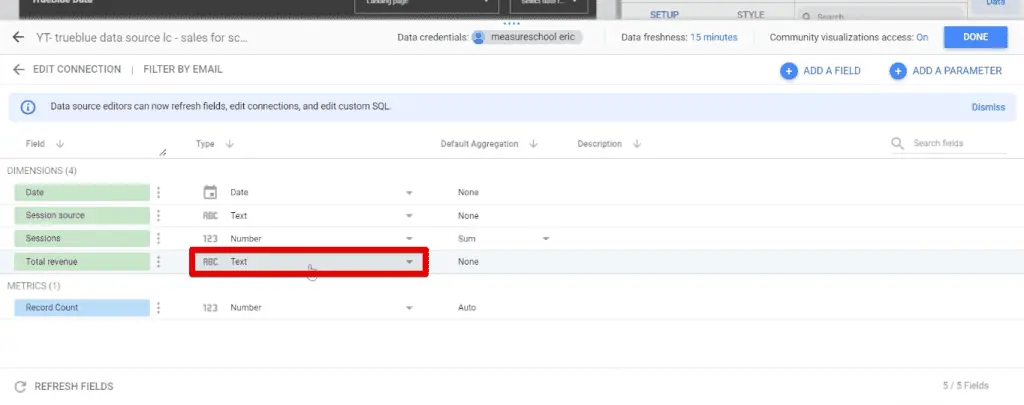Image resolution: width=1024 pixels, height=405 pixels.
Task: Click the column resize handle icon near Field
Action: (163, 153)
